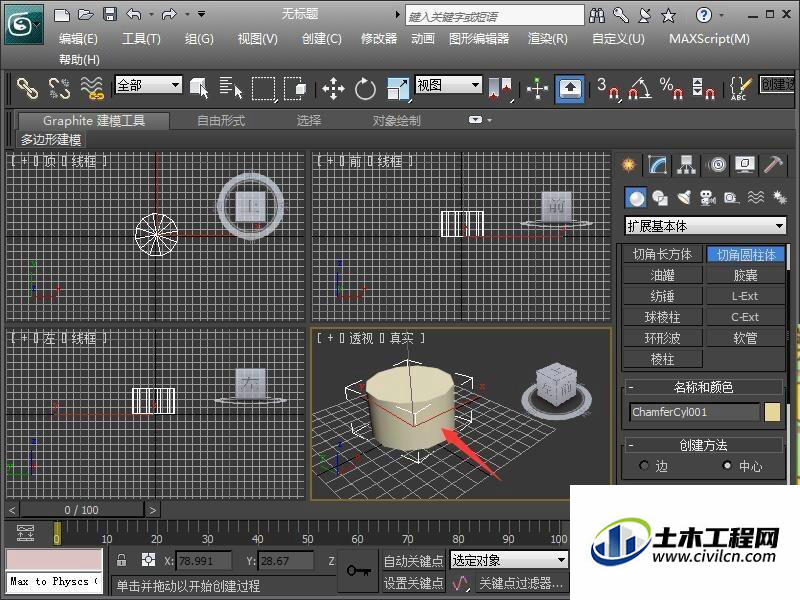800x600 pixels.
Task: Select and Link chain tool
Action: point(27,88)
